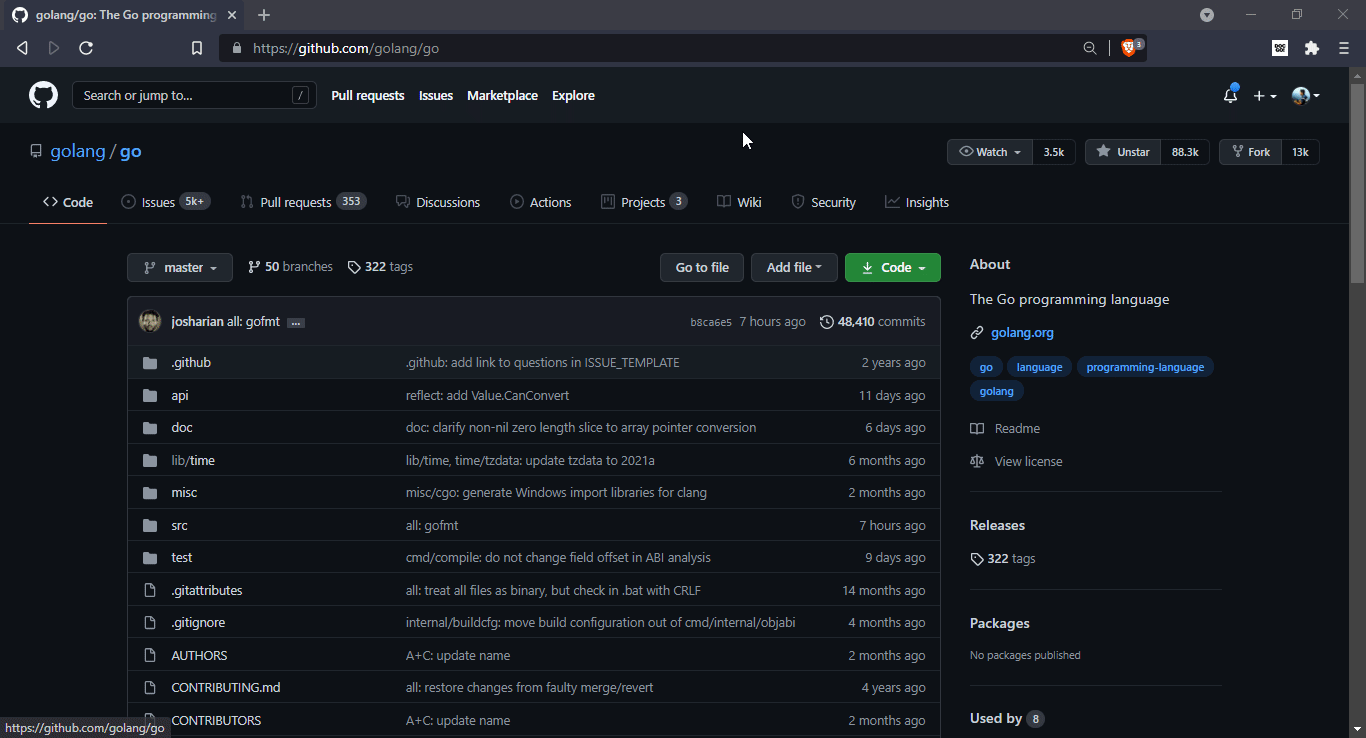Fork the repository
The width and height of the screenshot is (1366, 738).
pyautogui.click(x=1250, y=152)
